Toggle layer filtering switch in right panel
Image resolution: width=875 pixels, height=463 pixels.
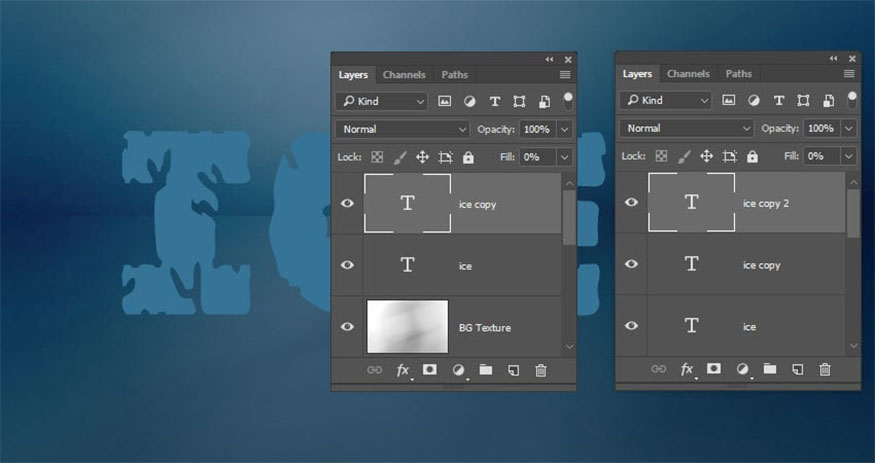coord(852,100)
